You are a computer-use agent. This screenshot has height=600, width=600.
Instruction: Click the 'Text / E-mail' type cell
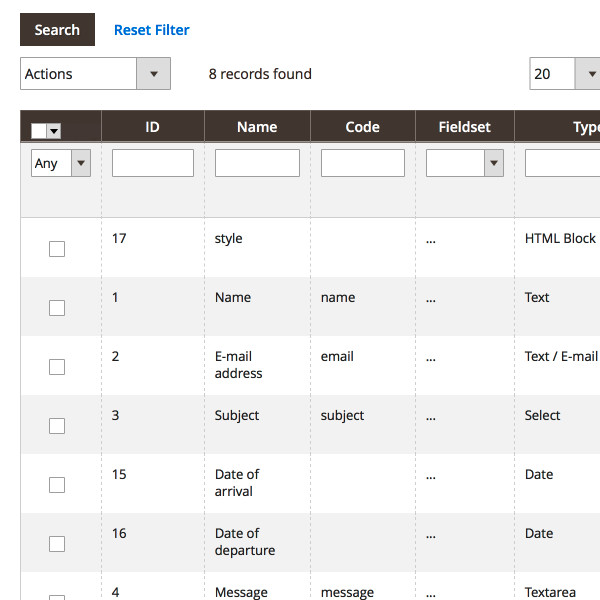point(561,356)
